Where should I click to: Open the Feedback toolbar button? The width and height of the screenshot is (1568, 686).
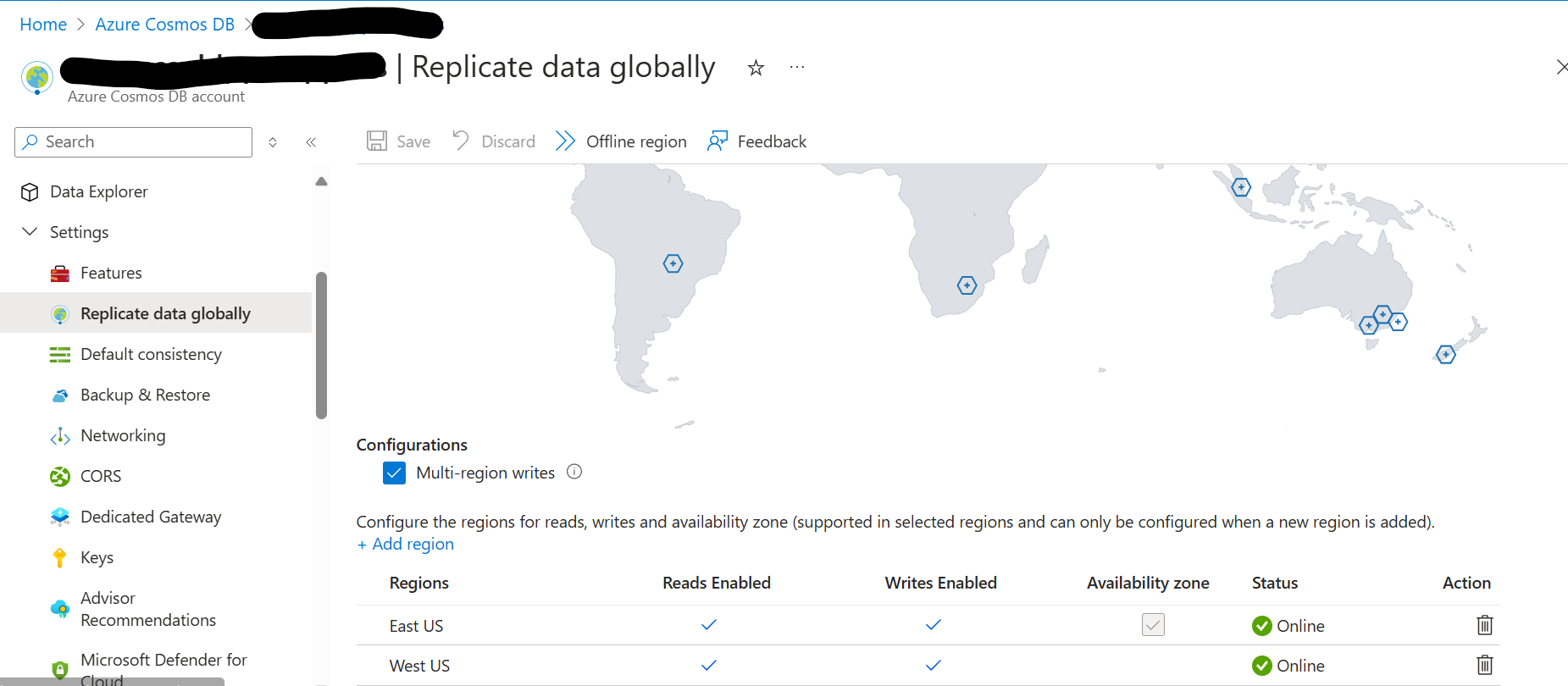point(756,141)
